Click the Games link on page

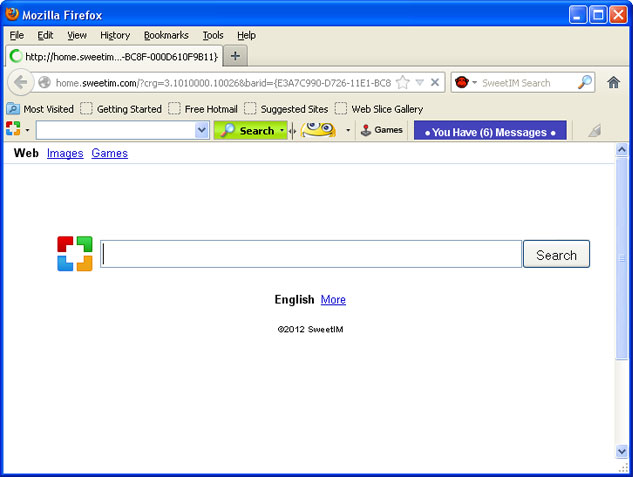click(x=109, y=153)
